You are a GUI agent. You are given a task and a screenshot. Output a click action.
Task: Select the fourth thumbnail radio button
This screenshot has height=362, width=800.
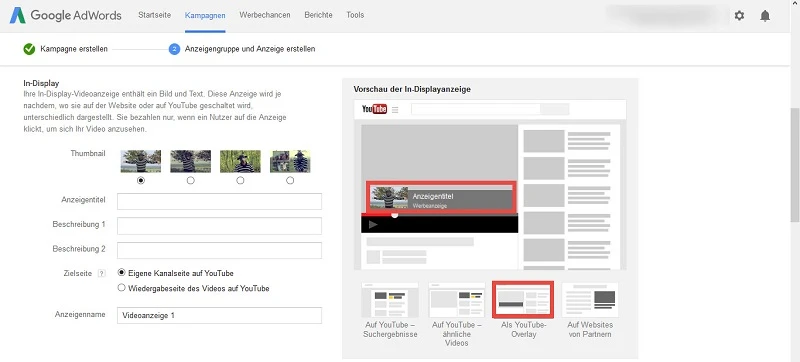290,180
